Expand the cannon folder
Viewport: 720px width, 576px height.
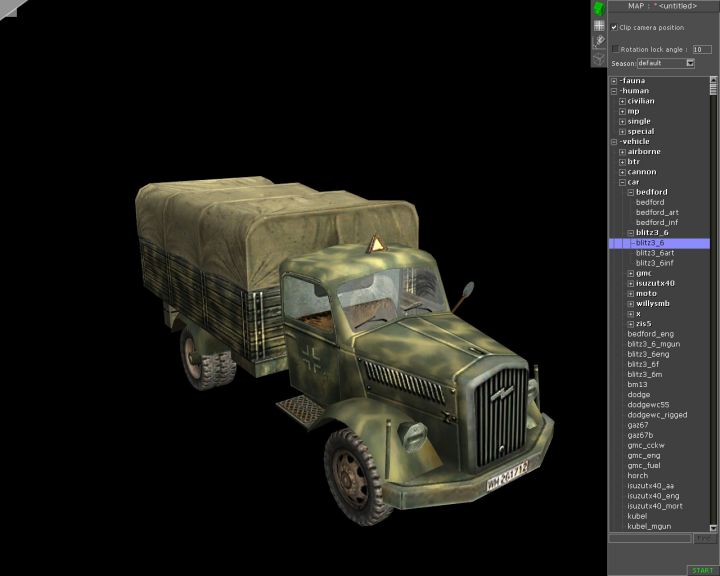pos(622,172)
